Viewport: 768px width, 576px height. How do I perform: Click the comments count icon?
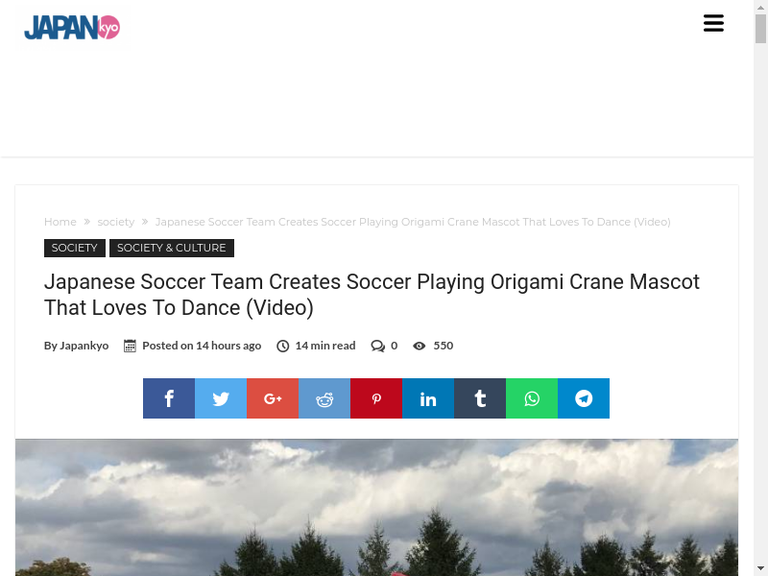(x=378, y=346)
